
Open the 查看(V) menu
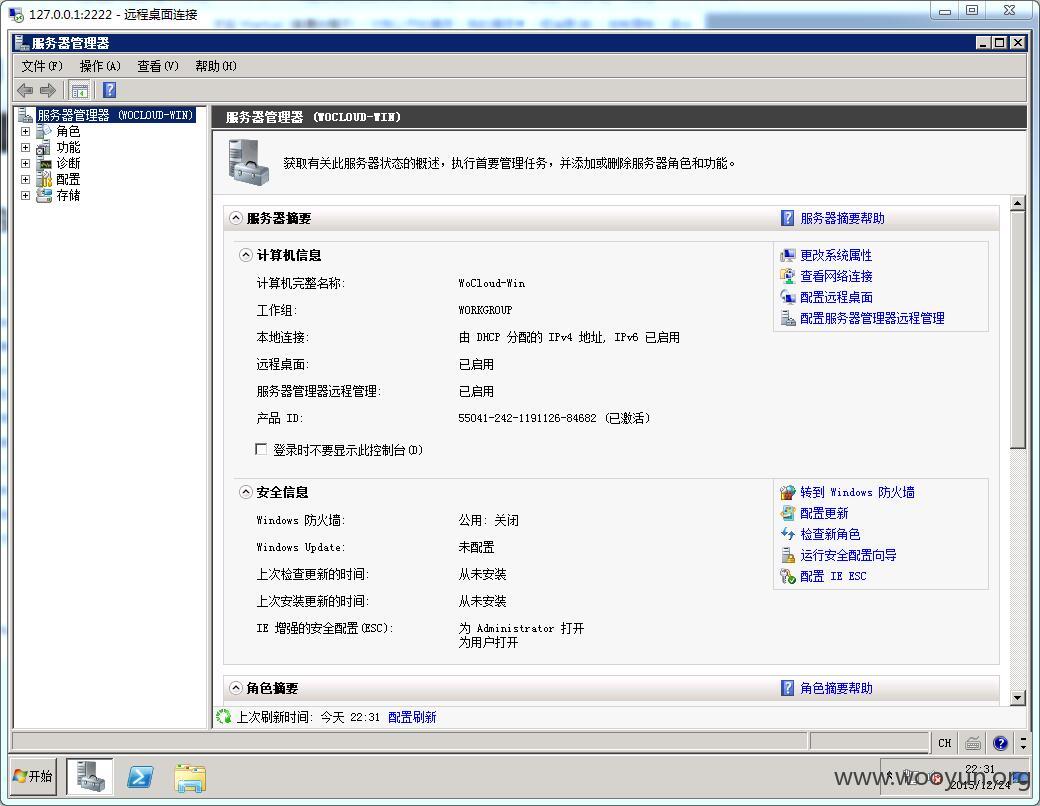click(158, 66)
